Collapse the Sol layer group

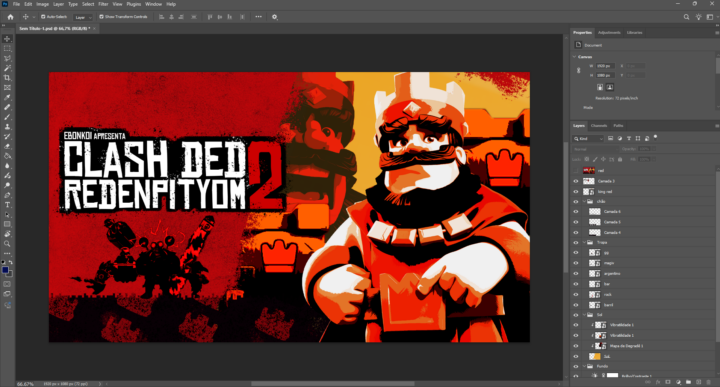pyautogui.click(x=585, y=315)
